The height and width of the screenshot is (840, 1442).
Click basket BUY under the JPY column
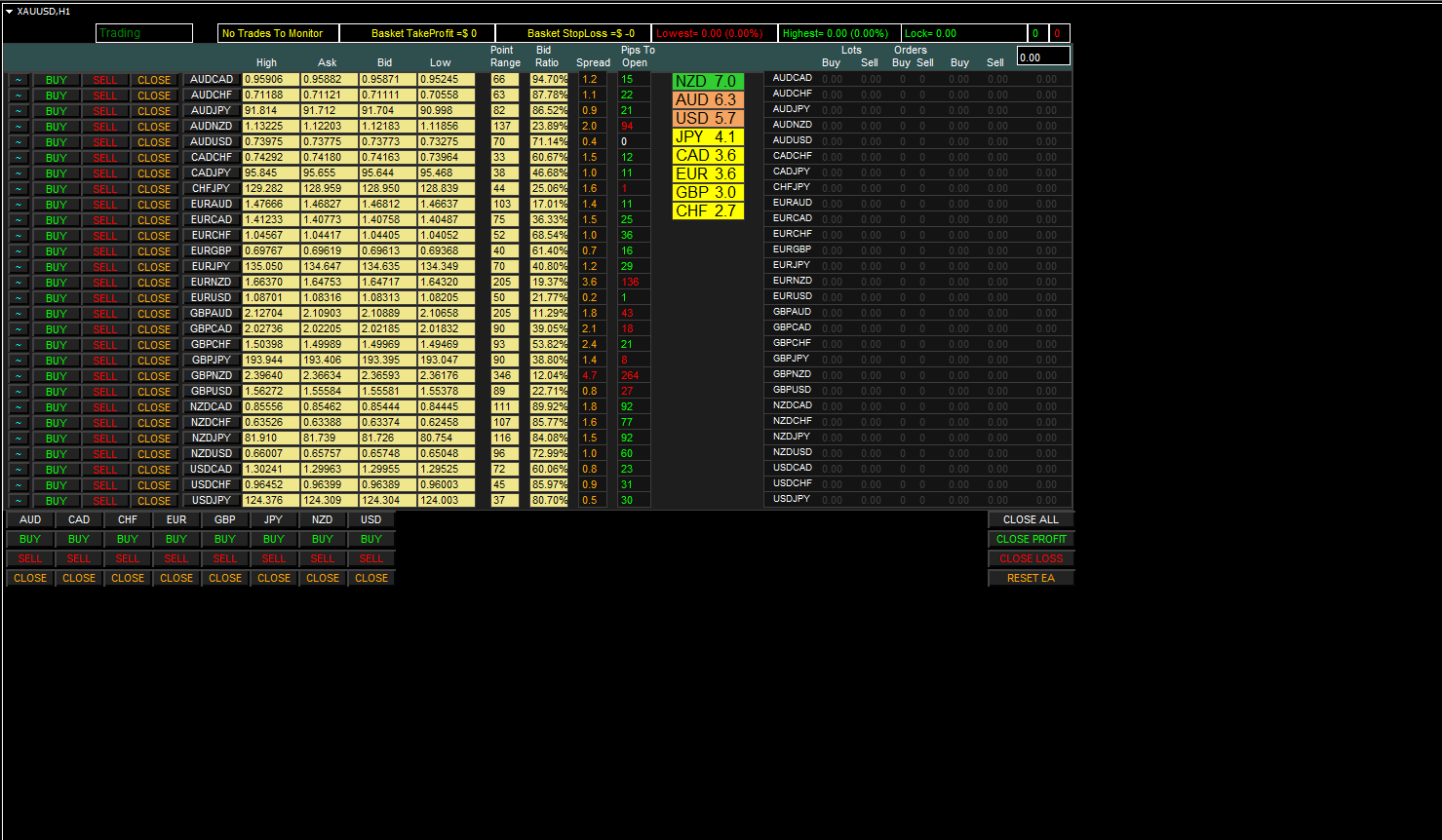point(274,539)
